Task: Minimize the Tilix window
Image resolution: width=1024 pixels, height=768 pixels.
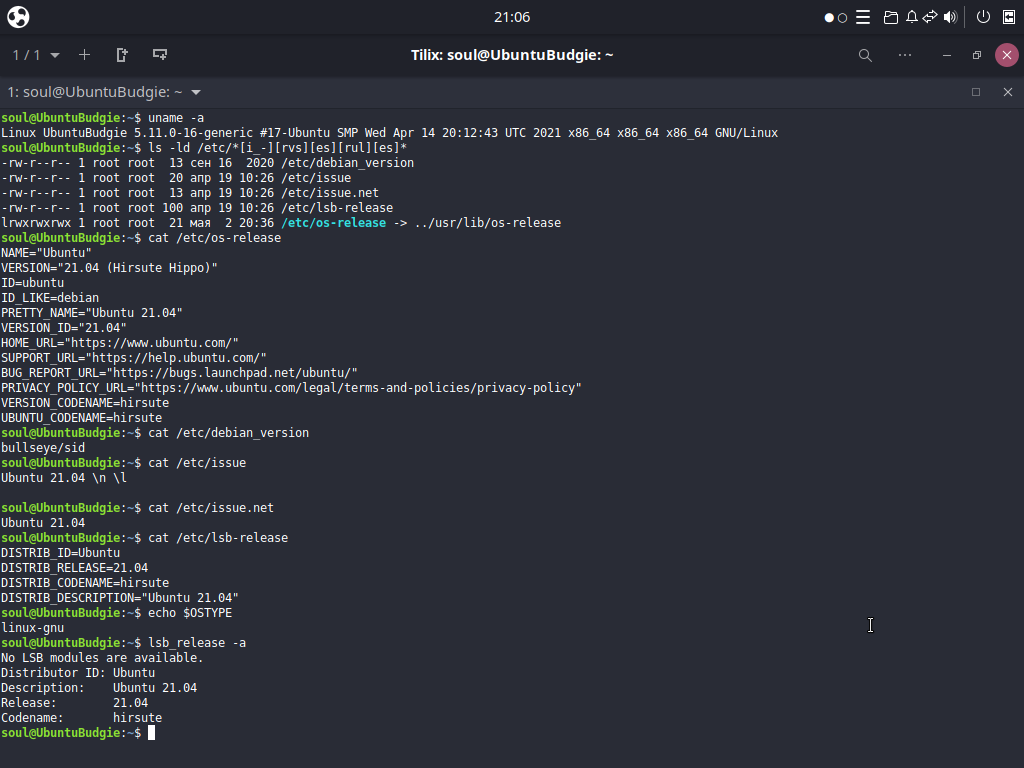Action: 946,56
